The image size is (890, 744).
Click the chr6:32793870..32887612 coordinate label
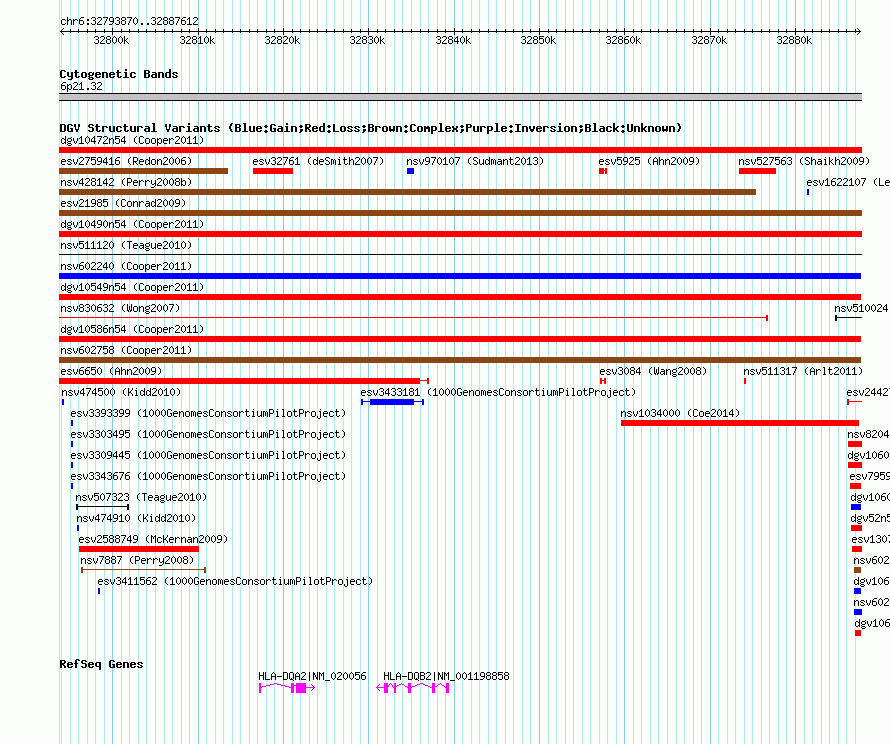(129, 21)
